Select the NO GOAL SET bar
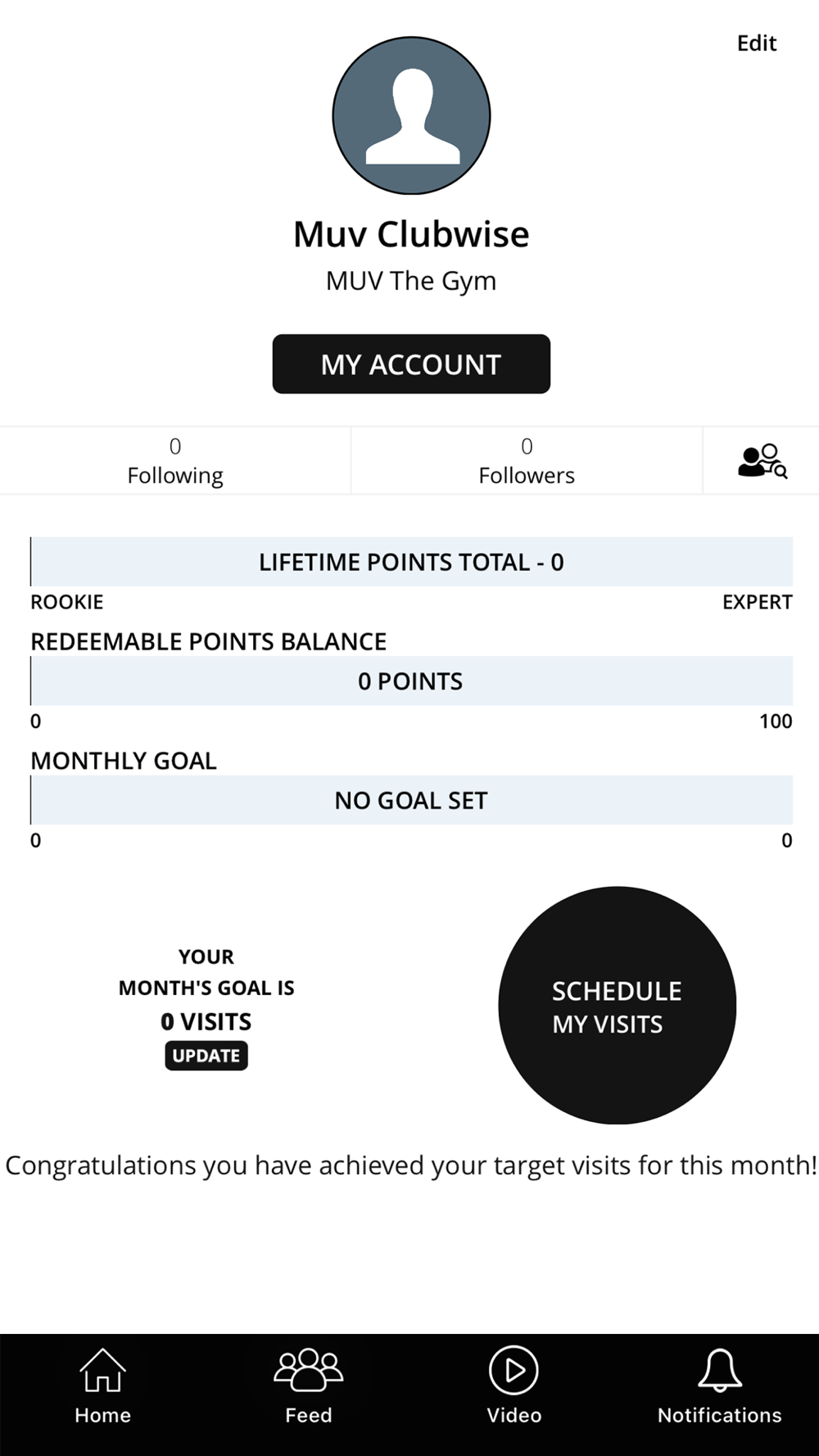 pos(411,800)
